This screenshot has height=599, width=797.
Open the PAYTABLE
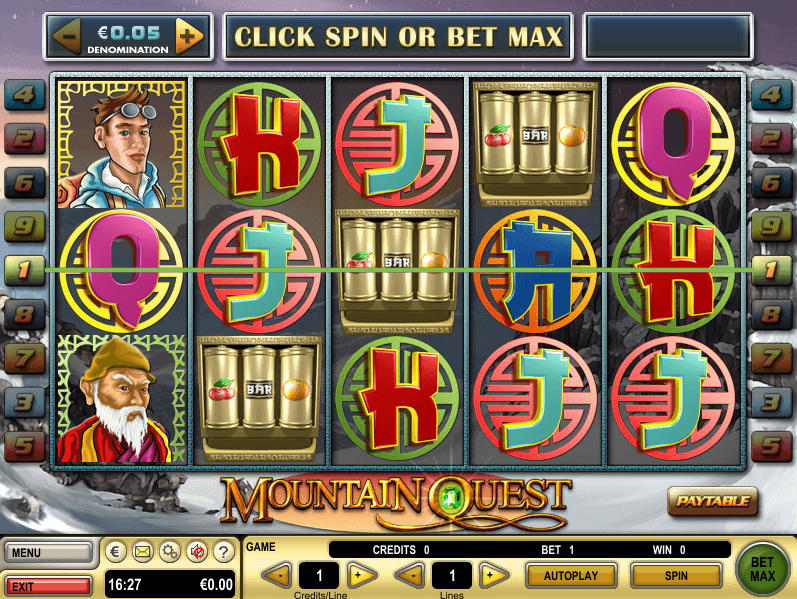coord(713,501)
